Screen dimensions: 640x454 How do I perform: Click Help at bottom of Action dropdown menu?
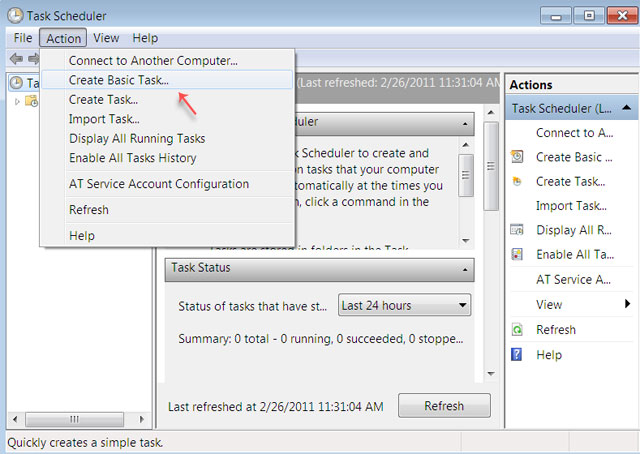(x=167, y=236)
